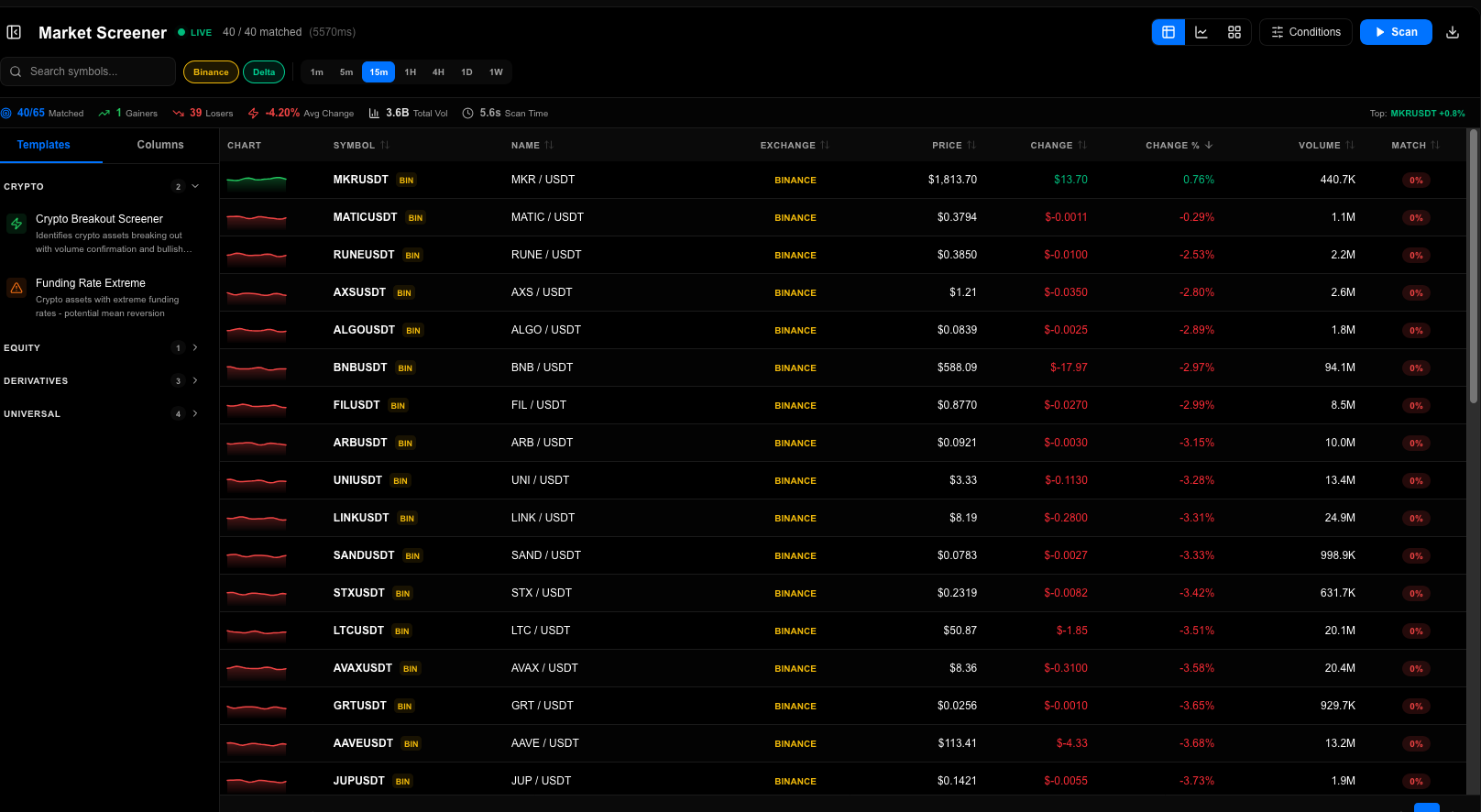
Task: Expand the UNIVERSAL templates section
Action: click(102, 413)
